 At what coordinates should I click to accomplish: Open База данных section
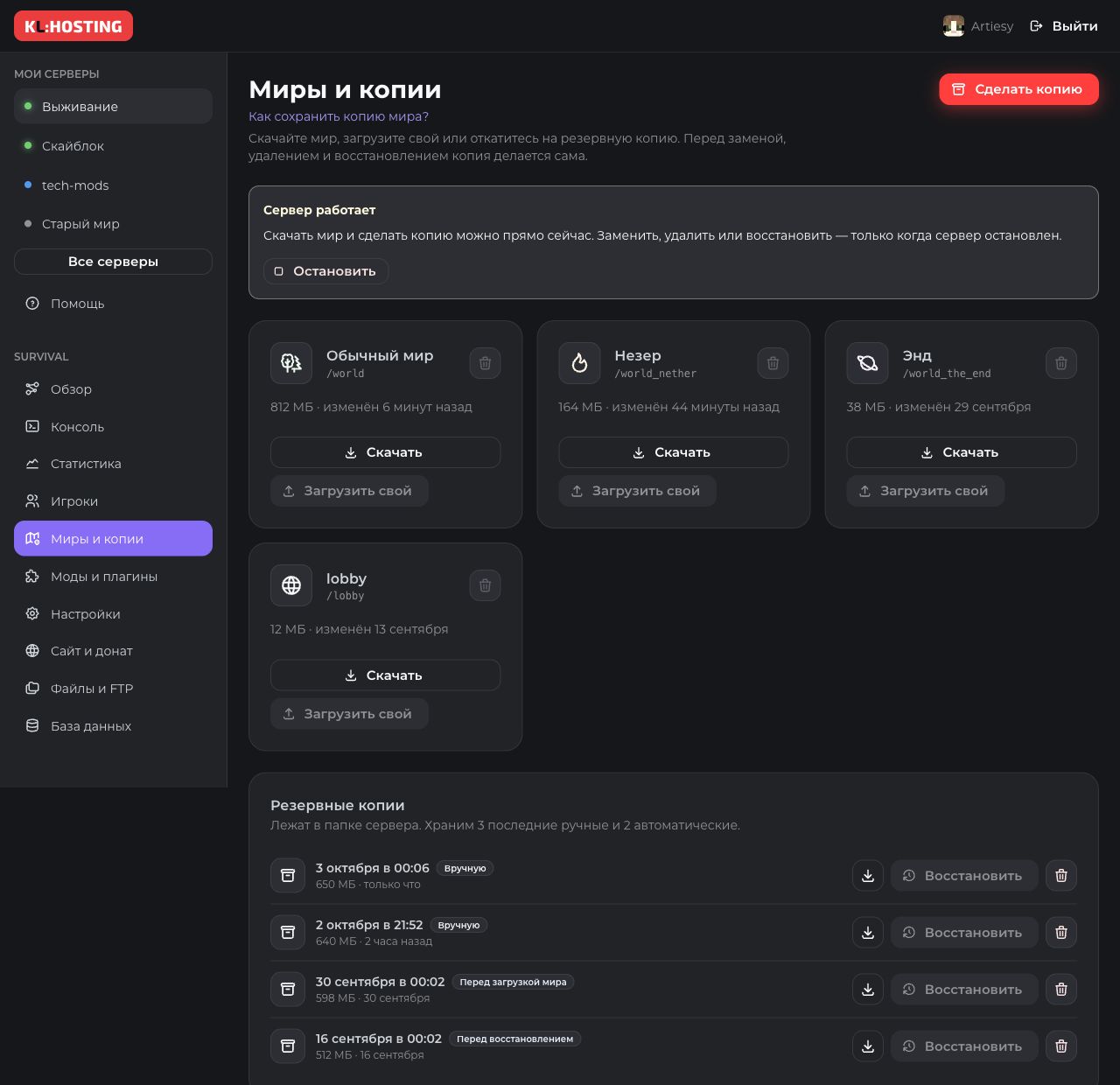(113, 726)
